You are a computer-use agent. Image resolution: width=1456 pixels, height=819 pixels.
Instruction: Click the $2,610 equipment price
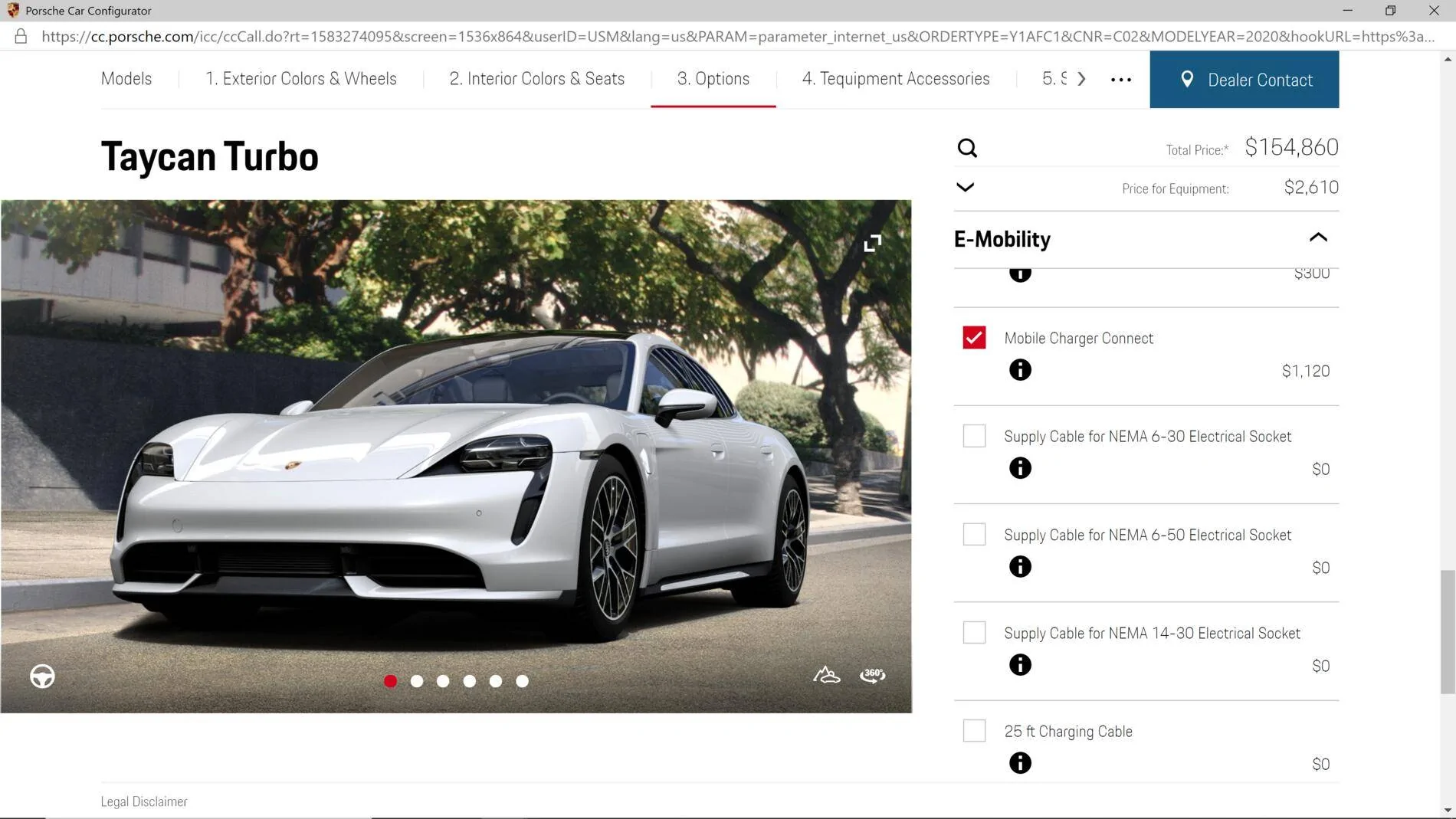pyautogui.click(x=1311, y=188)
